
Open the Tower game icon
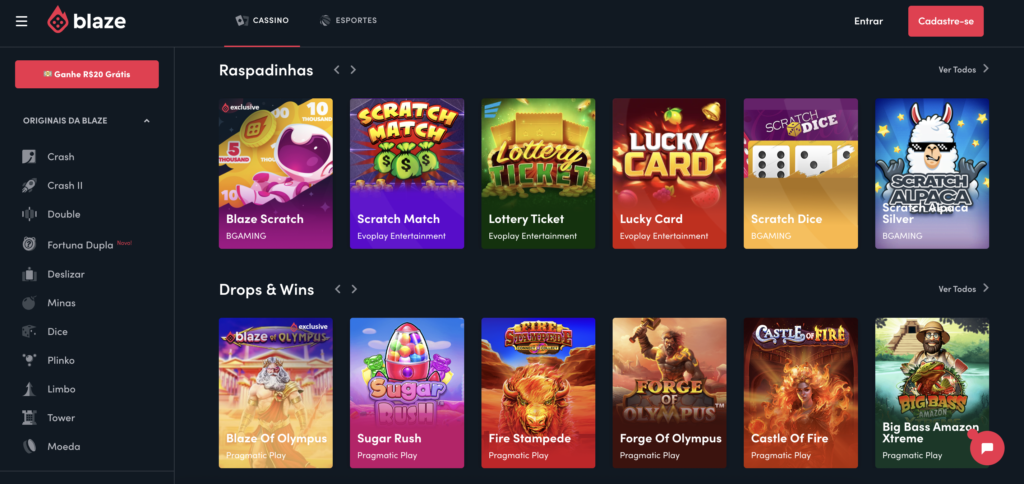click(x=29, y=417)
